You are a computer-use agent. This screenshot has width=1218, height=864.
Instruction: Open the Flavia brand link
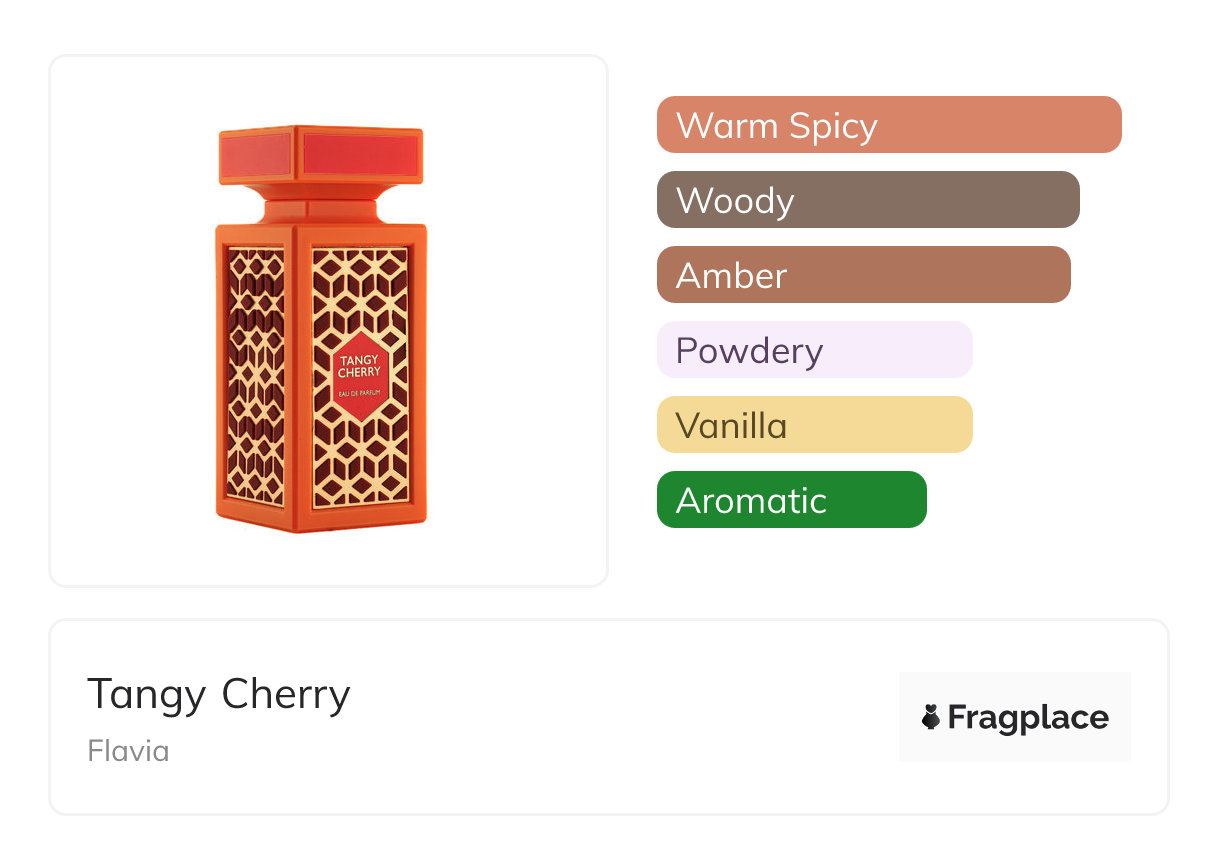click(128, 751)
